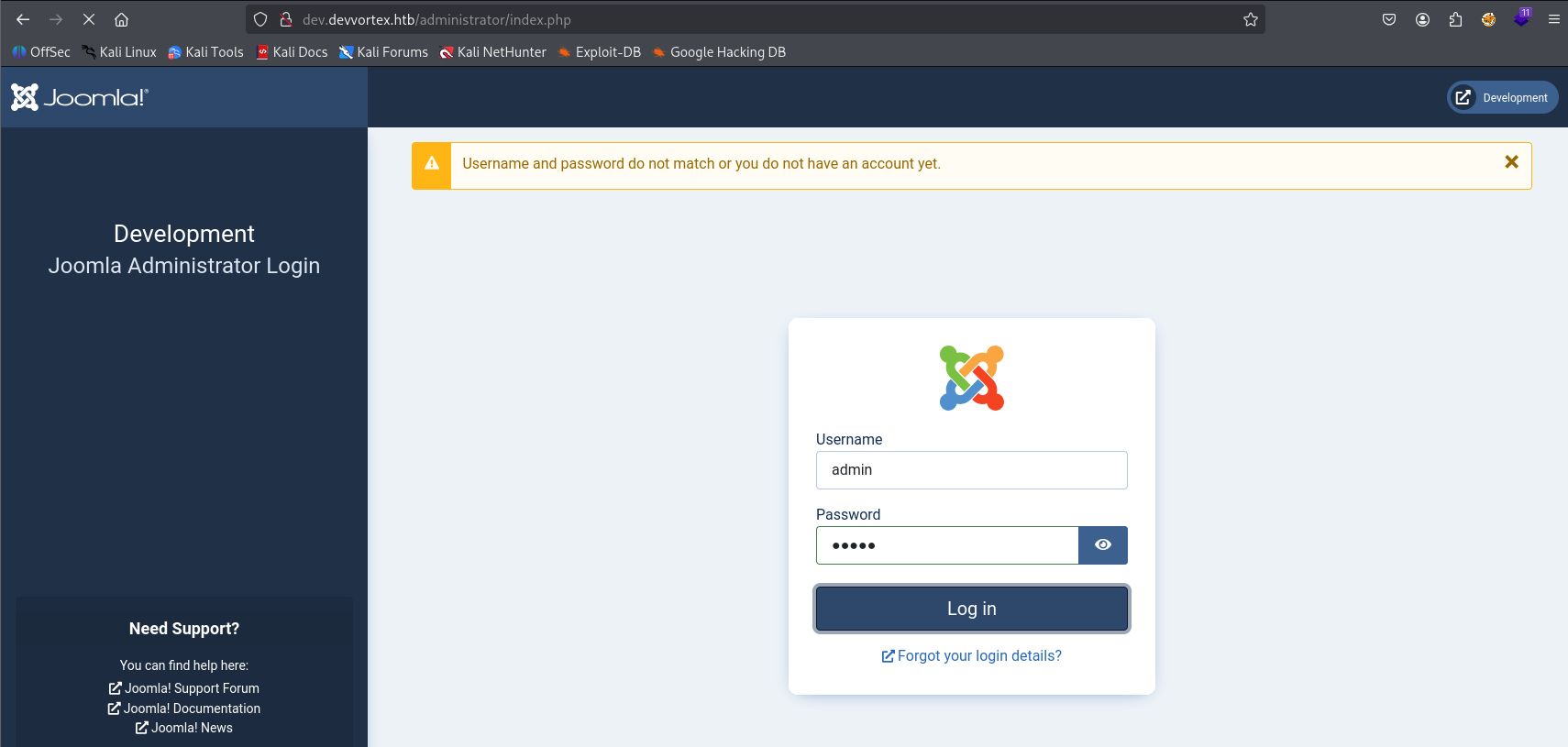Screen dimensions: 1568x747
Task: Click the purple extension with badge 11
Action: pyautogui.click(x=1522, y=17)
